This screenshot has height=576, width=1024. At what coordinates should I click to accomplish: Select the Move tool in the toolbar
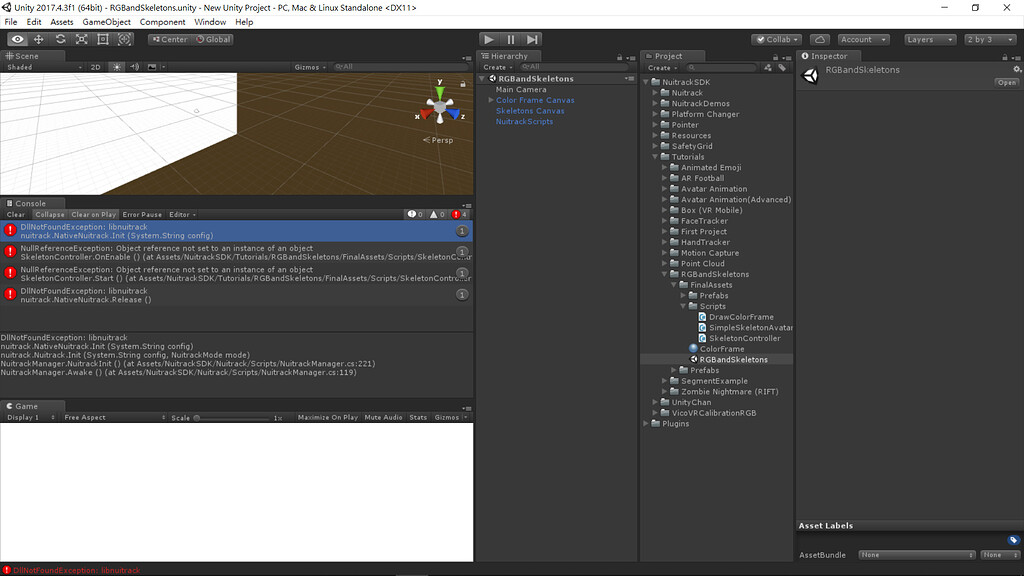click(38, 39)
